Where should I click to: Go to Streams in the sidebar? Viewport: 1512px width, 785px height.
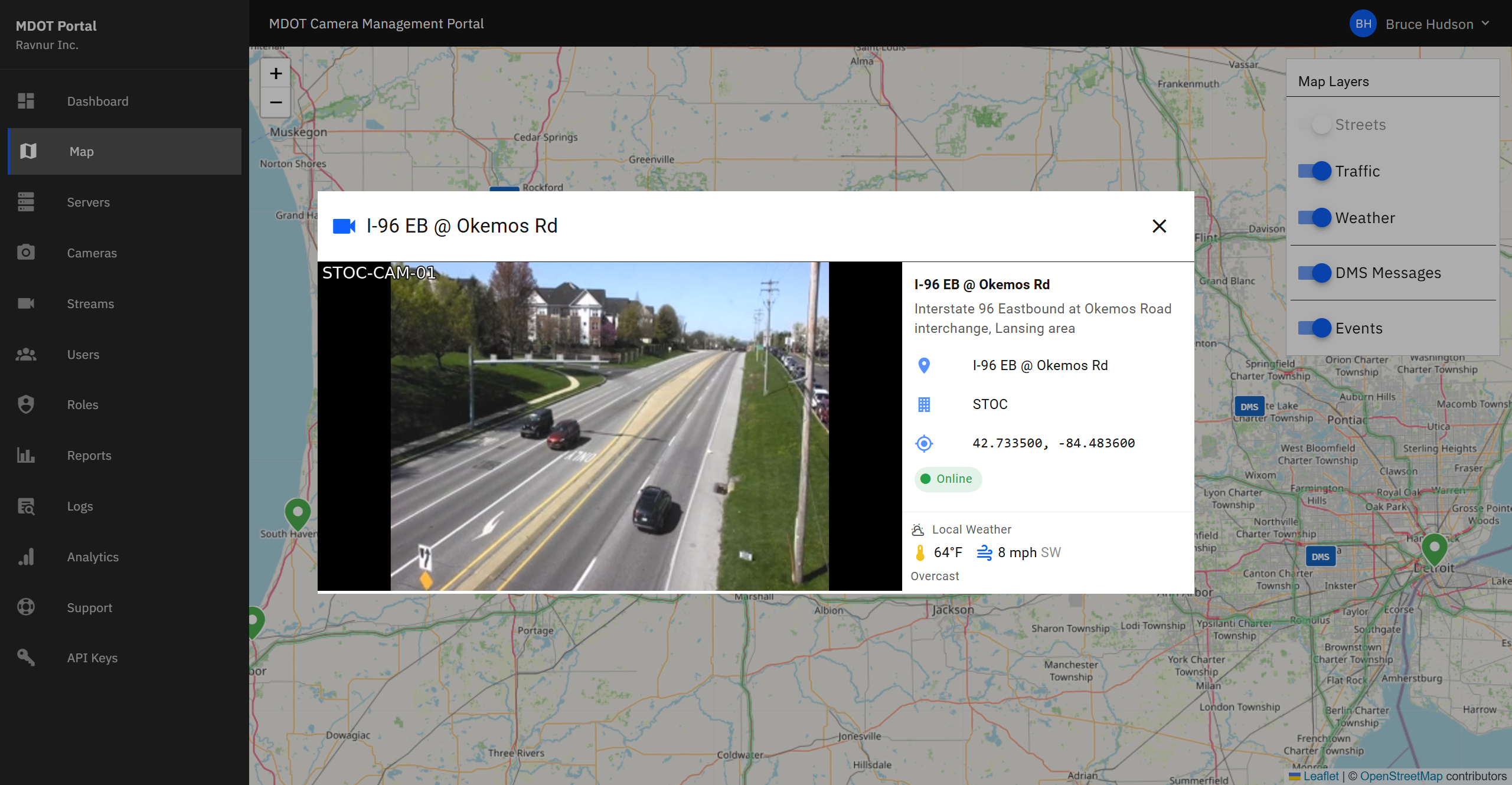(90, 303)
